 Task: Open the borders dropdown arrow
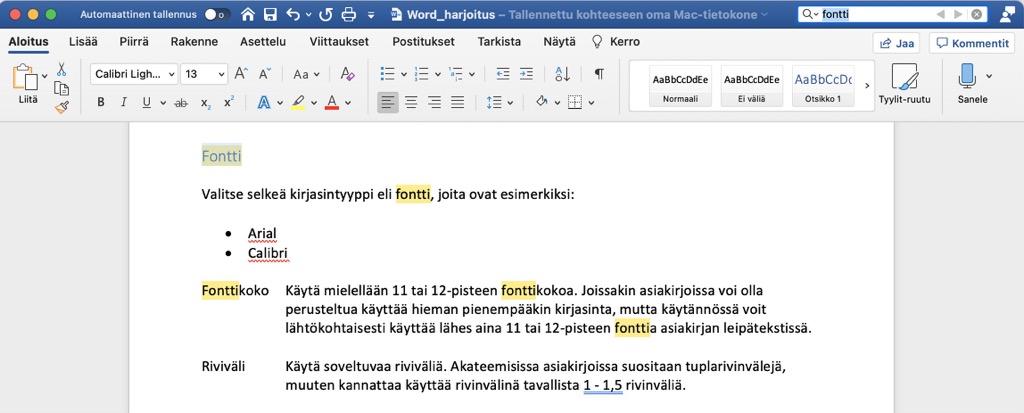[591, 103]
